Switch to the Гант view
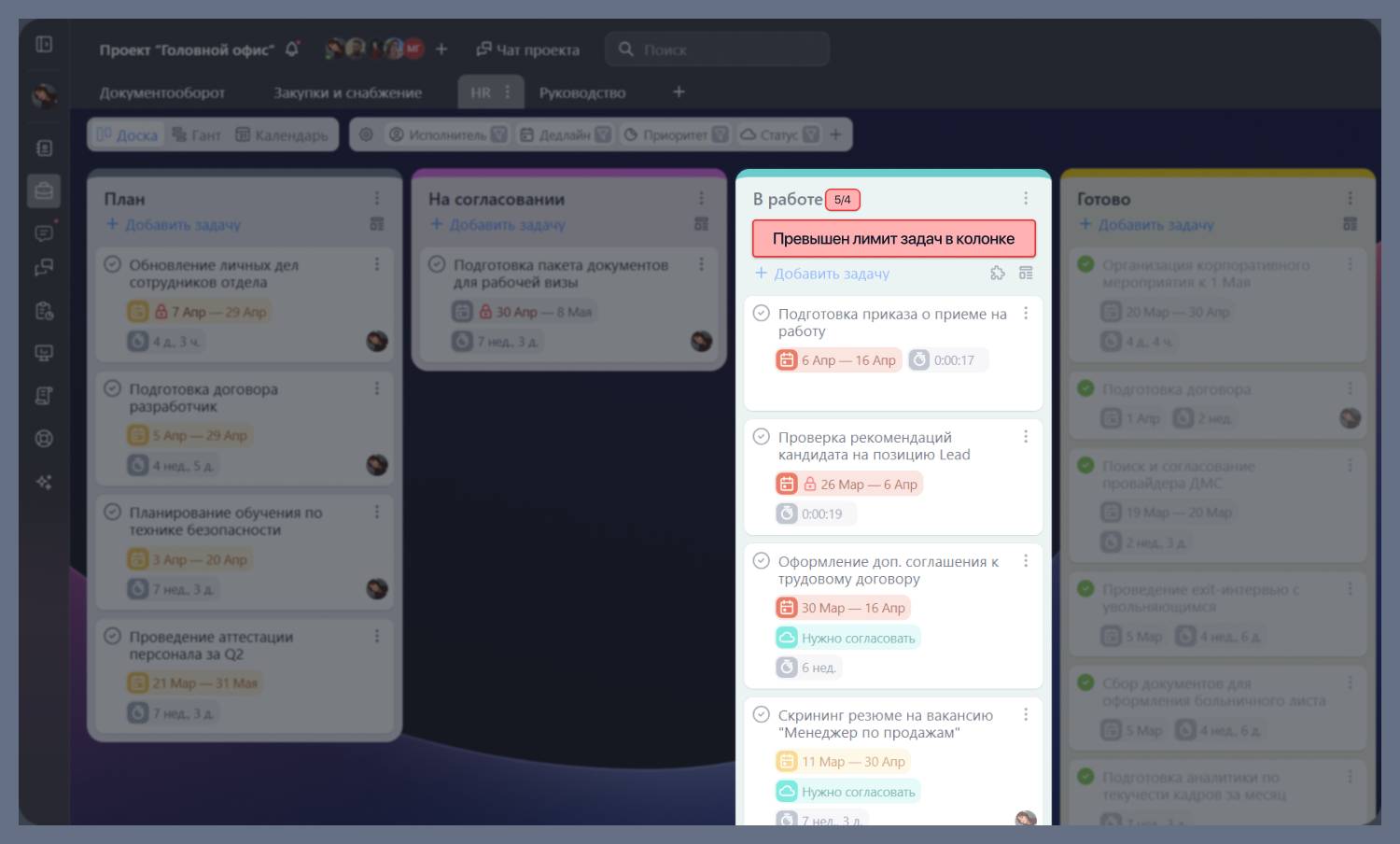The width and height of the screenshot is (1400, 844). tap(197, 134)
